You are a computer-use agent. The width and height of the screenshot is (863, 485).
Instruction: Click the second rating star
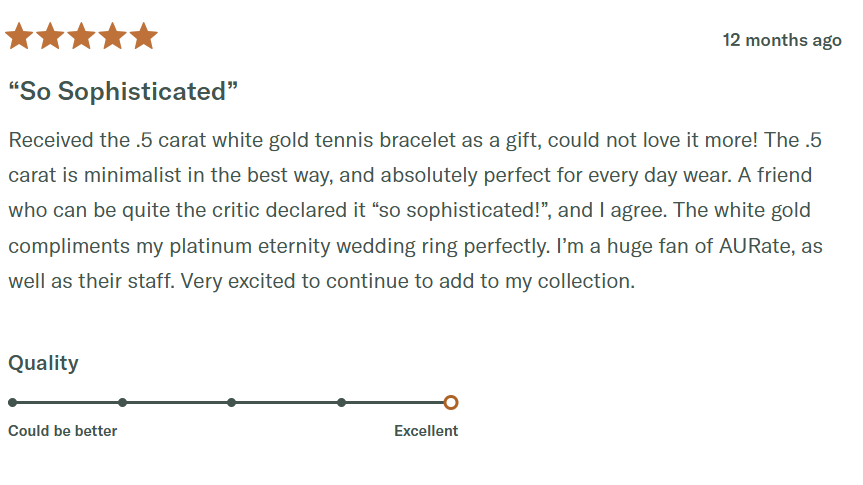50,37
